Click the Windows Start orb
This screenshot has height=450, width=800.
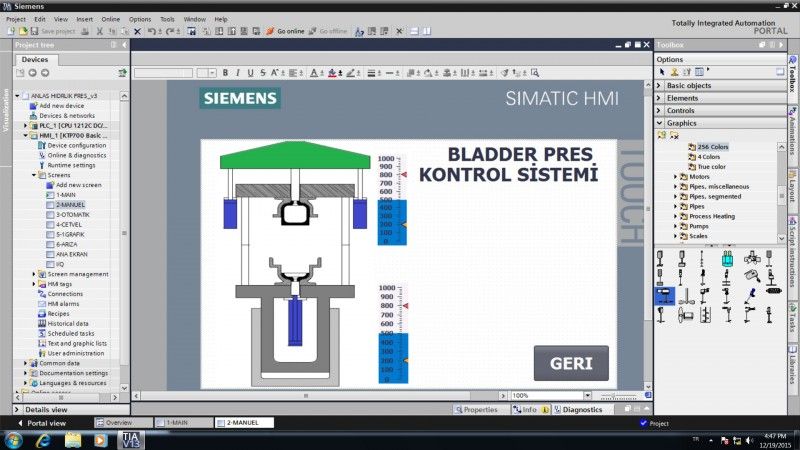[13, 439]
